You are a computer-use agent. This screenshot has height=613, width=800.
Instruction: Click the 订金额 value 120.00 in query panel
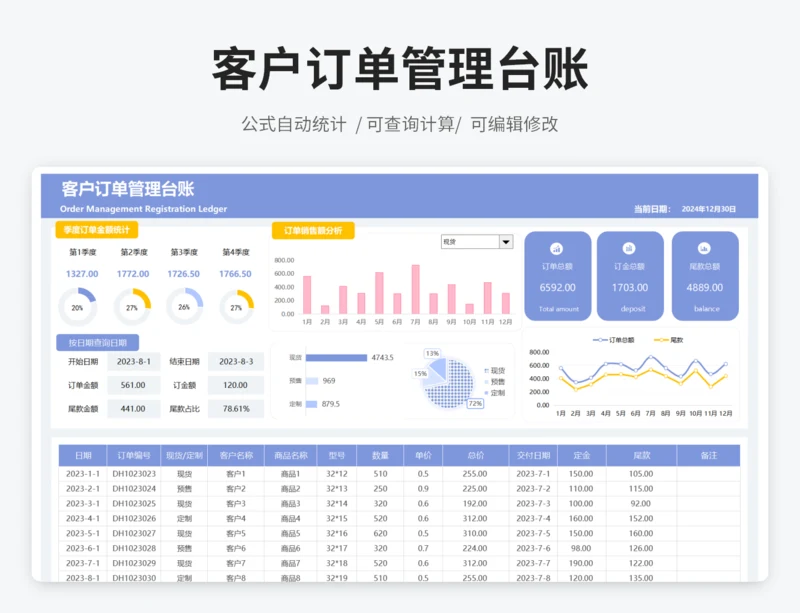point(236,385)
